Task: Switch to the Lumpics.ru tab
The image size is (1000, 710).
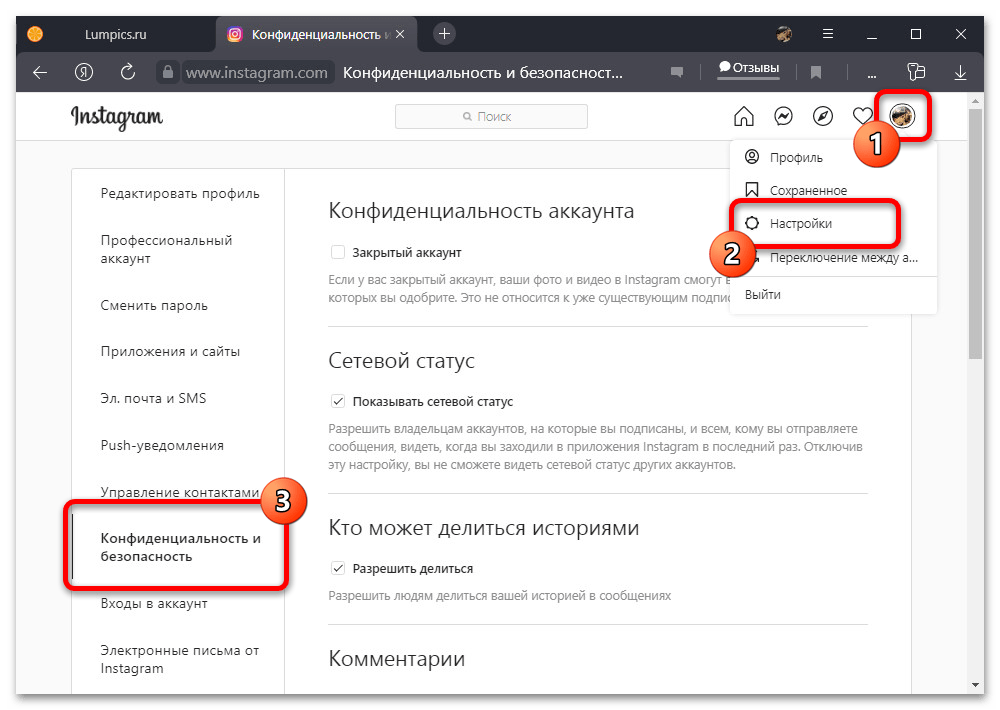Action: (115, 34)
